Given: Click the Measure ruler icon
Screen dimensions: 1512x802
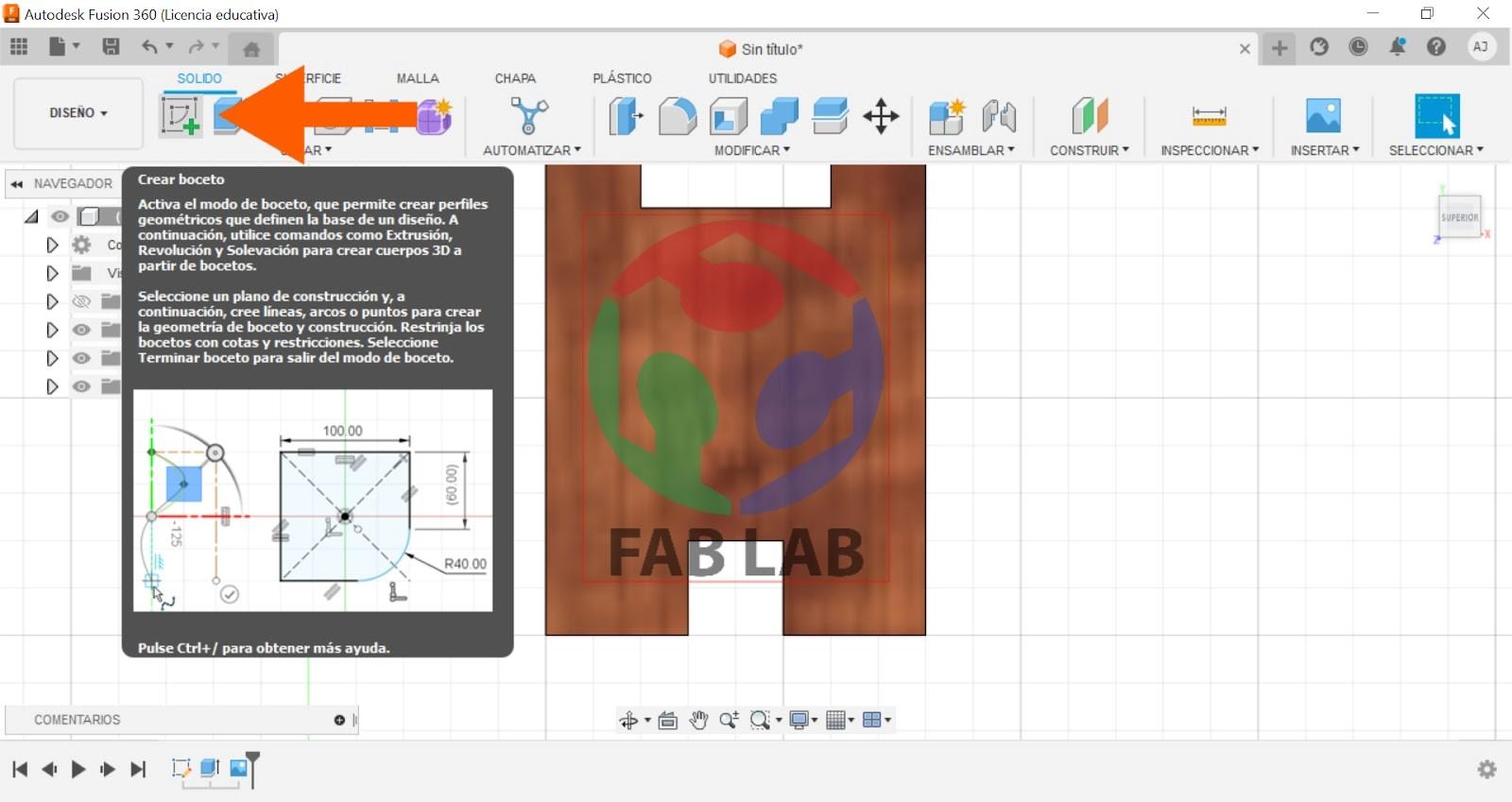Looking at the screenshot, I should (x=1210, y=116).
